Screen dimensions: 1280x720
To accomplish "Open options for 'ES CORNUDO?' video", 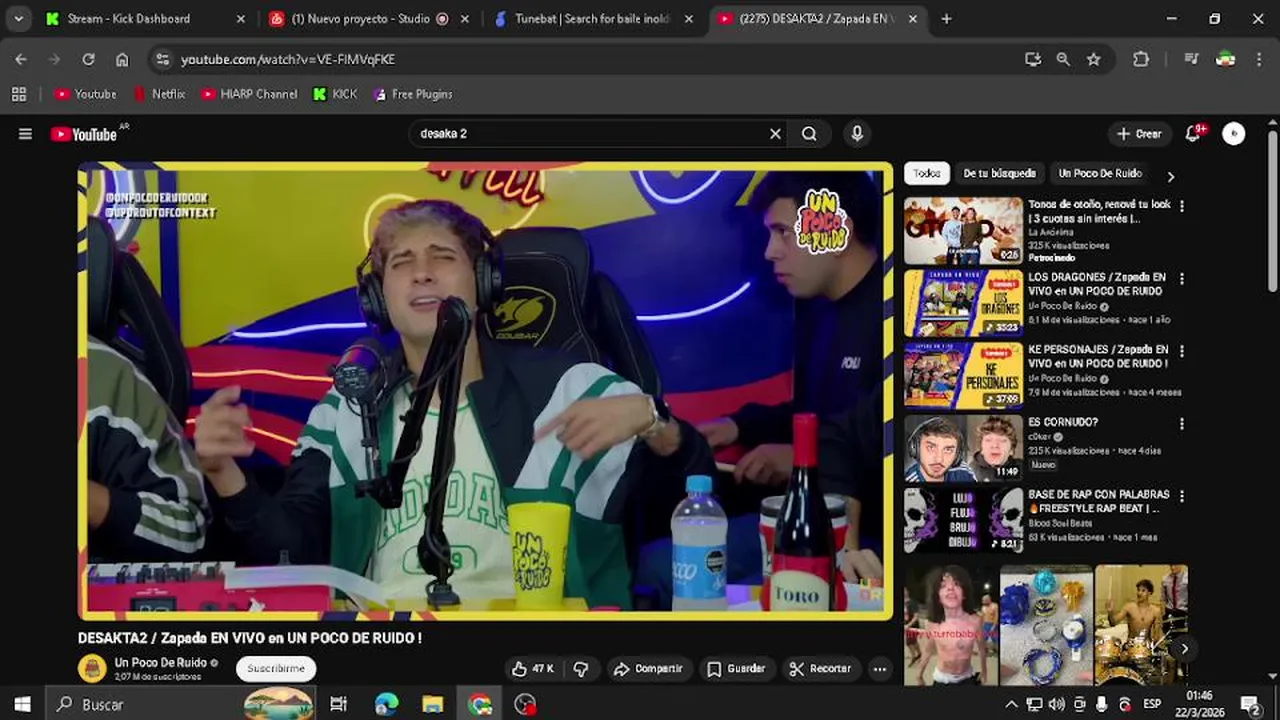I will tap(1182, 424).
